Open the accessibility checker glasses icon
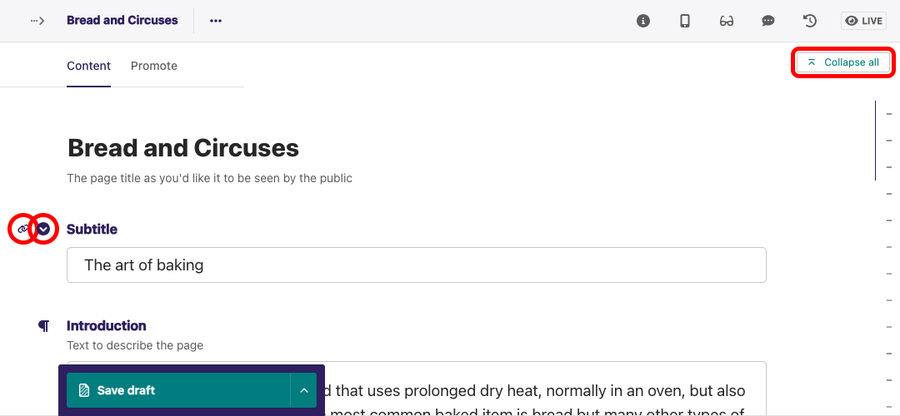 (x=727, y=21)
